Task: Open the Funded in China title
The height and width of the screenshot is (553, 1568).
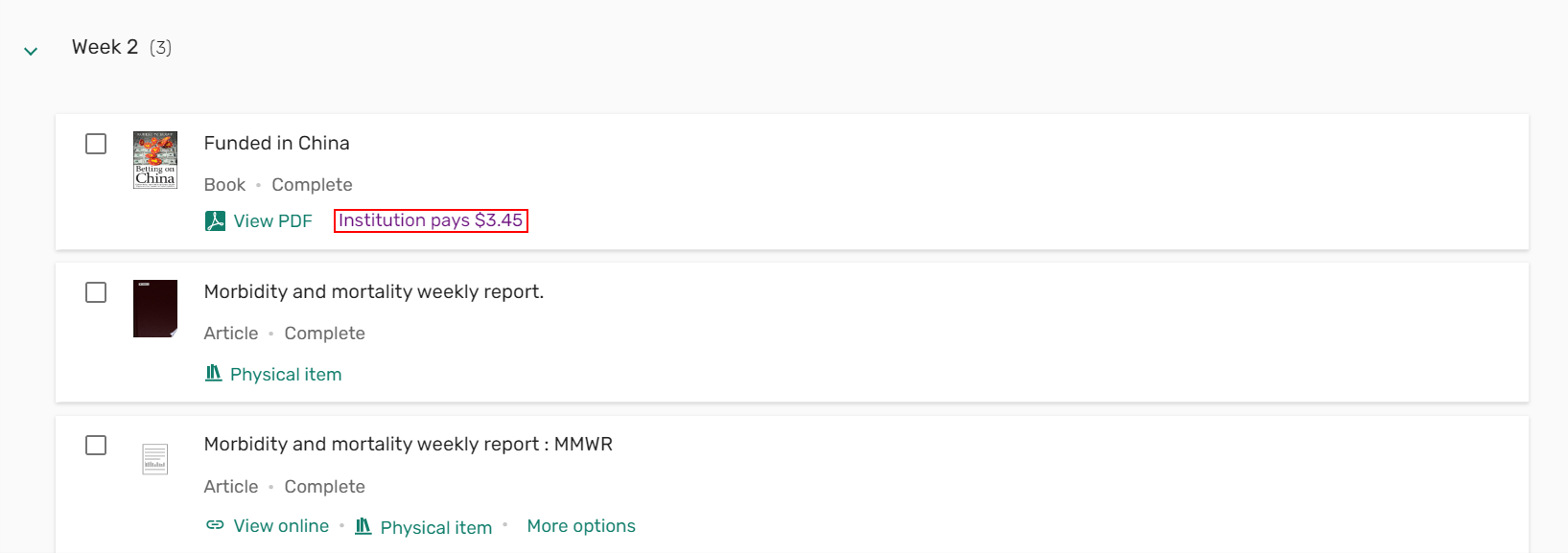Action: tap(276, 143)
